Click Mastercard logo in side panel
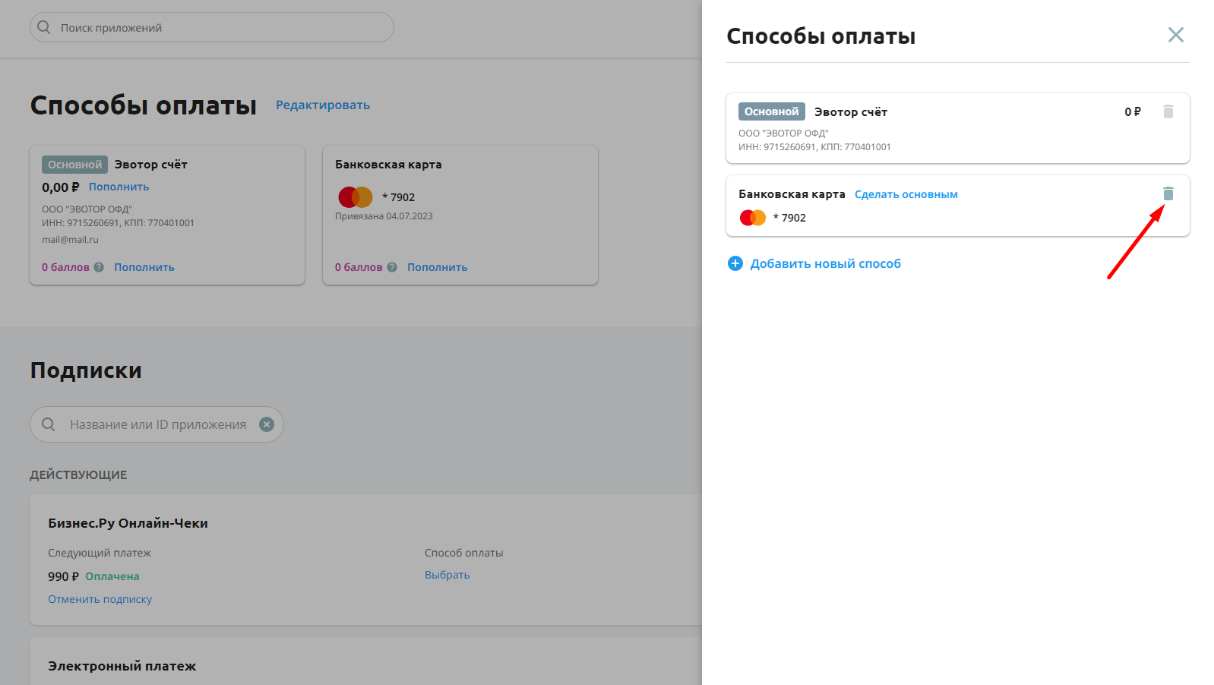This screenshot has width=1214, height=685. (x=752, y=217)
